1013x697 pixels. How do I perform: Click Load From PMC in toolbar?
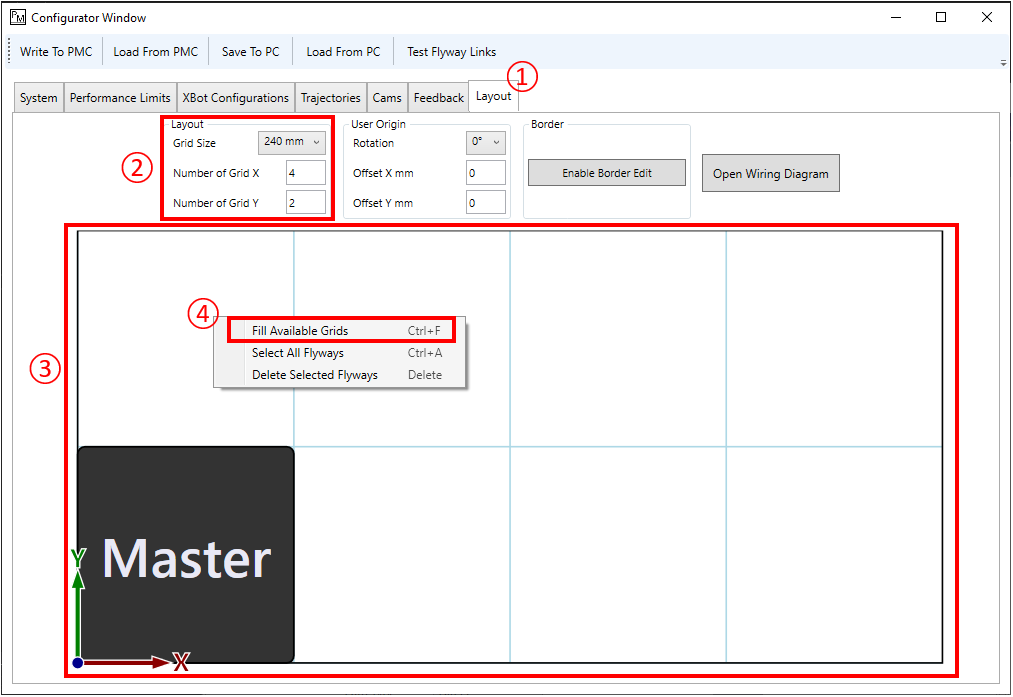[155, 52]
